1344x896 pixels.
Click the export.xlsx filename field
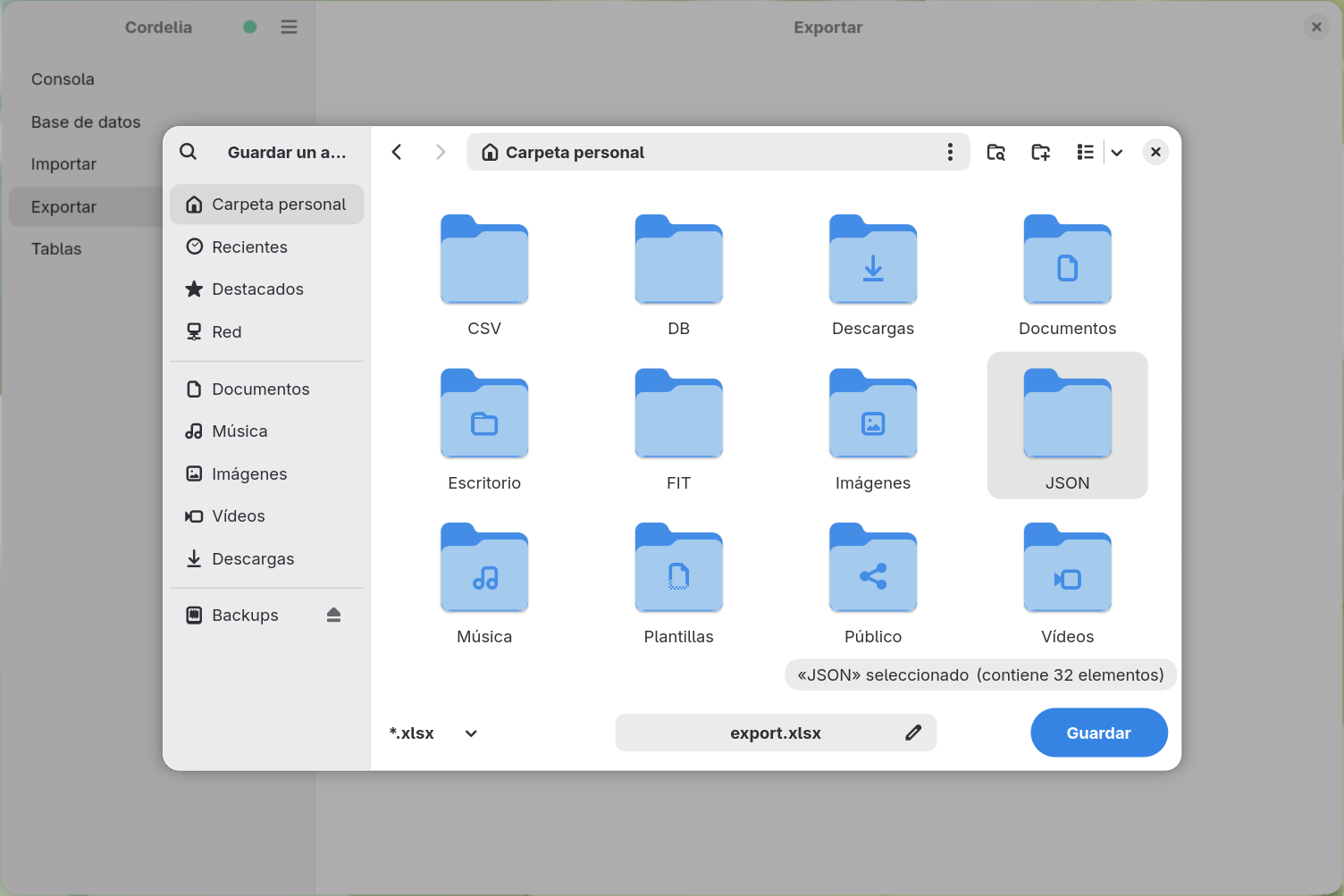coord(776,733)
